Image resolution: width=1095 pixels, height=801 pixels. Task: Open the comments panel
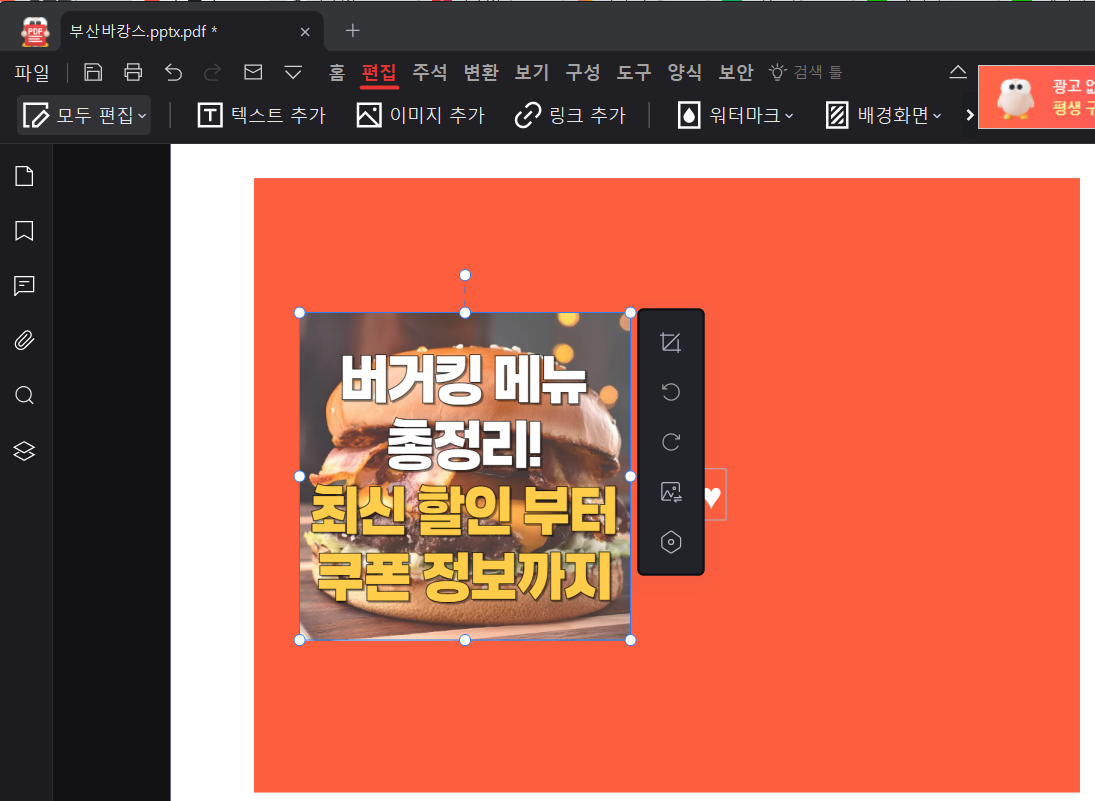(x=24, y=286)
